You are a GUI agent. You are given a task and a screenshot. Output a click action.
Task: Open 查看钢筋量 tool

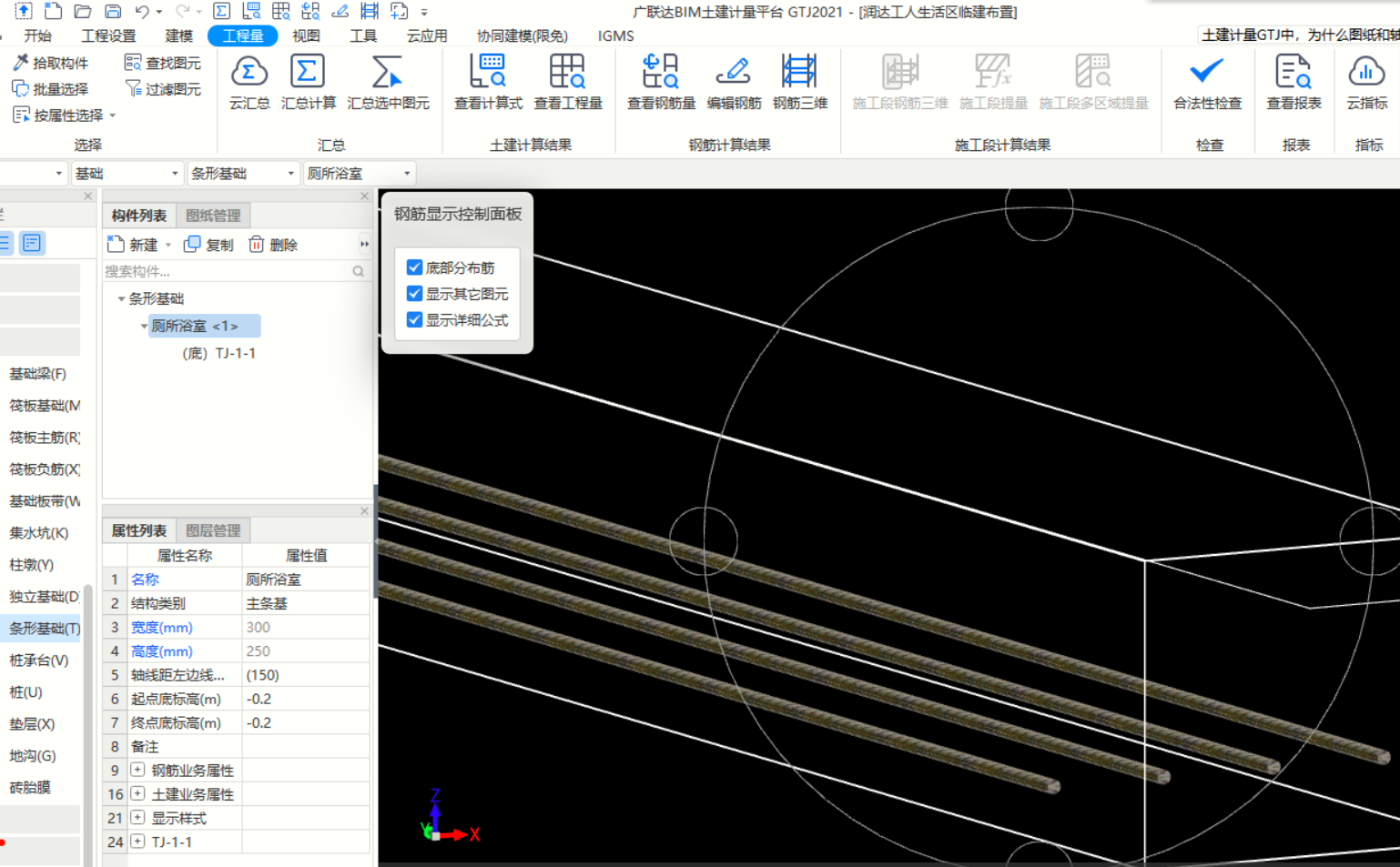pos(661,82)
